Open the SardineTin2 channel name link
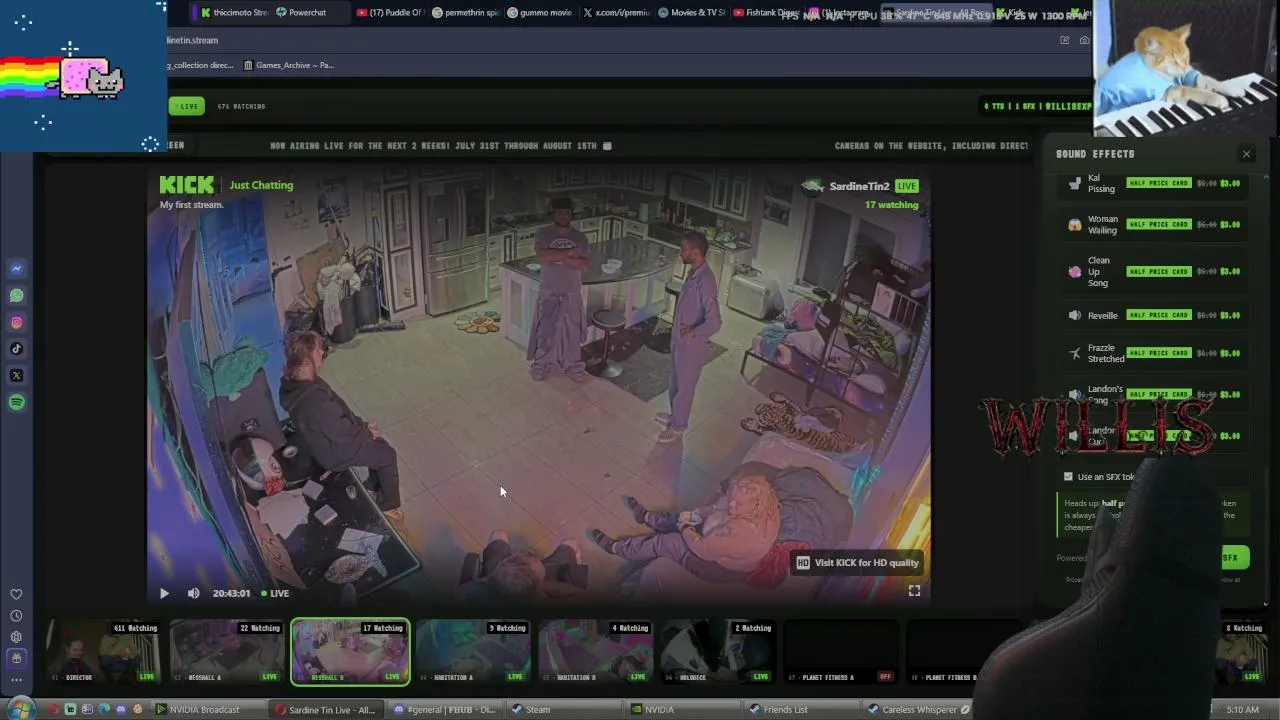Image resolution: width=1280 pixels, height=720 pixels. click(x=859, y=186)
